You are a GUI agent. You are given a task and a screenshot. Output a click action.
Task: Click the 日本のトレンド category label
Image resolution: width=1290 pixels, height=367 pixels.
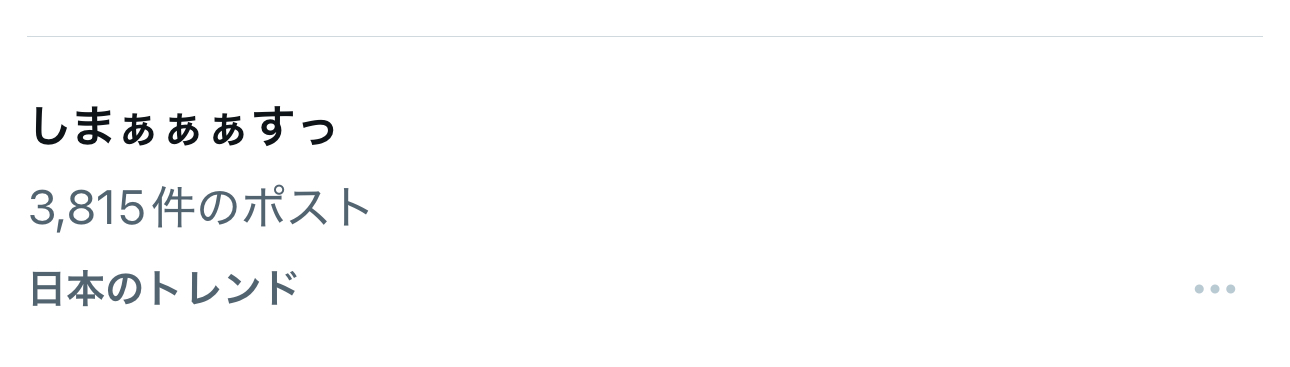pyautogui.click(x=164, y=289)
